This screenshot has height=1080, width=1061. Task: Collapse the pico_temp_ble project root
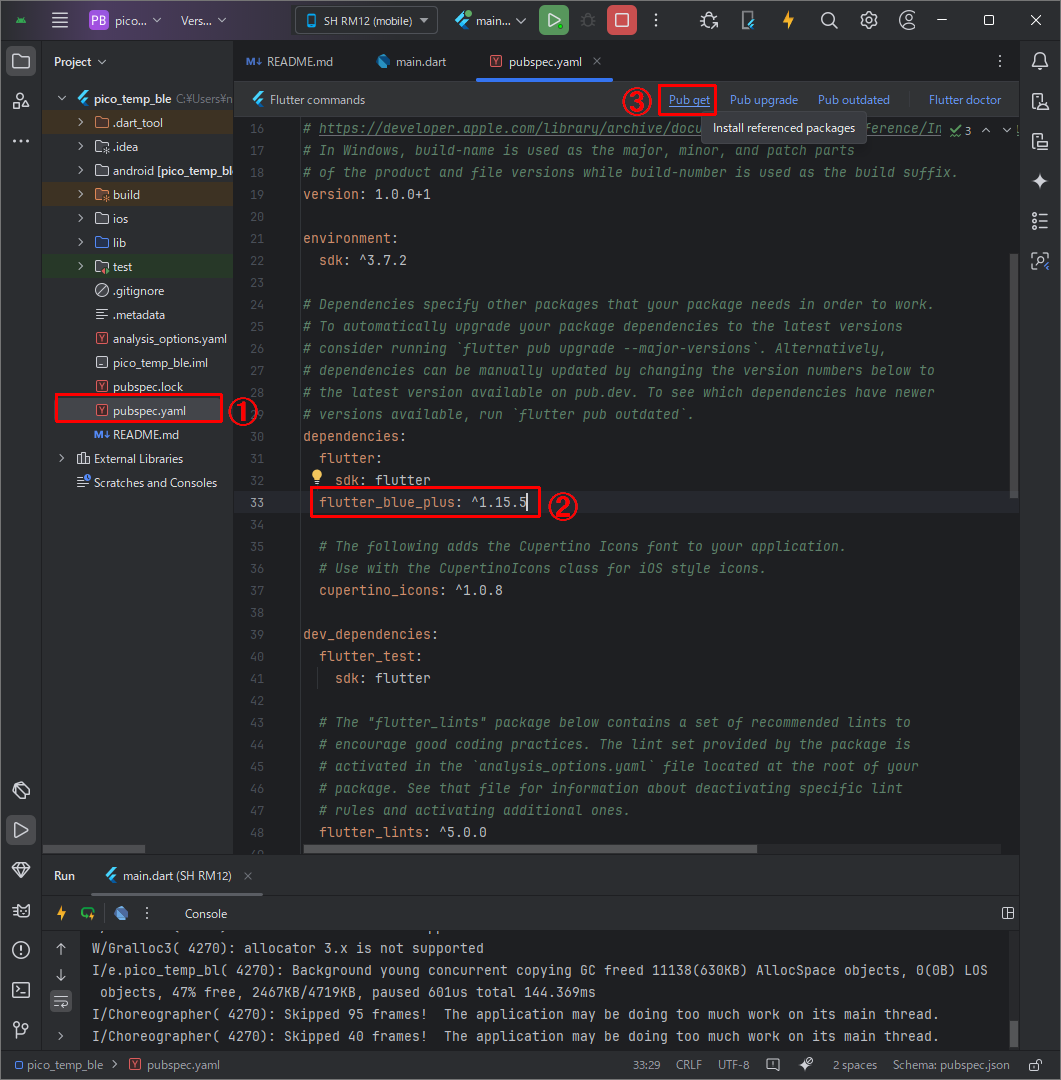pyautogui.click(x=62, y=98)
